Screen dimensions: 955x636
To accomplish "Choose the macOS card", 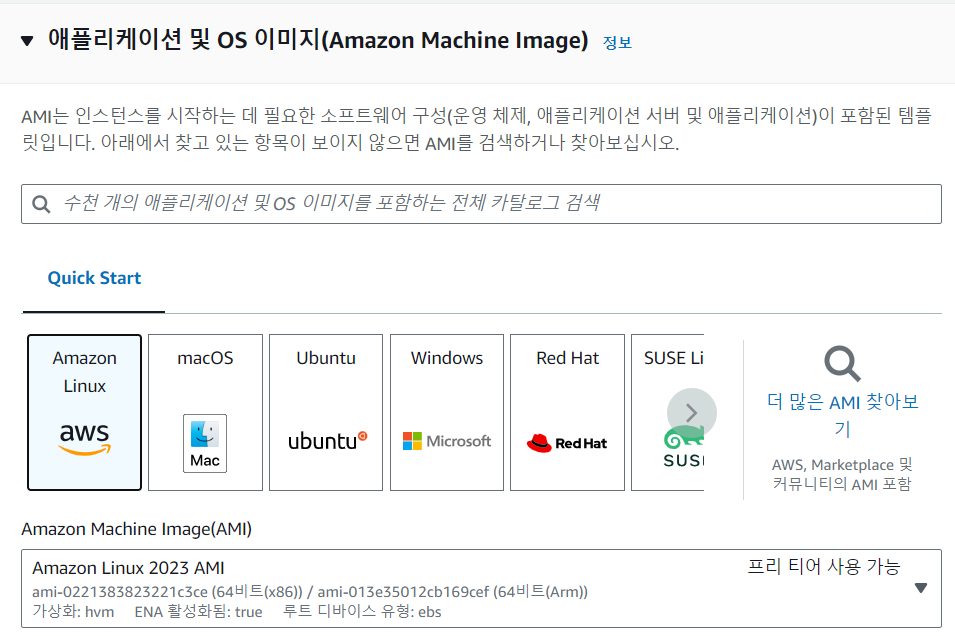I will [205, 412].
